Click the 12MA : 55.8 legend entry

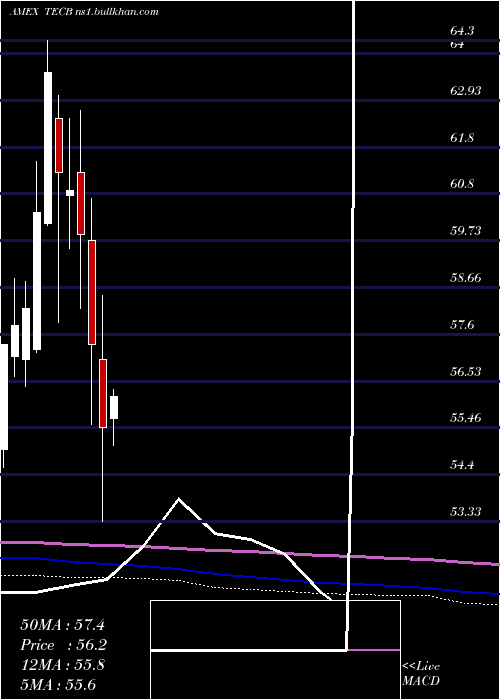(x=62, y=665)
